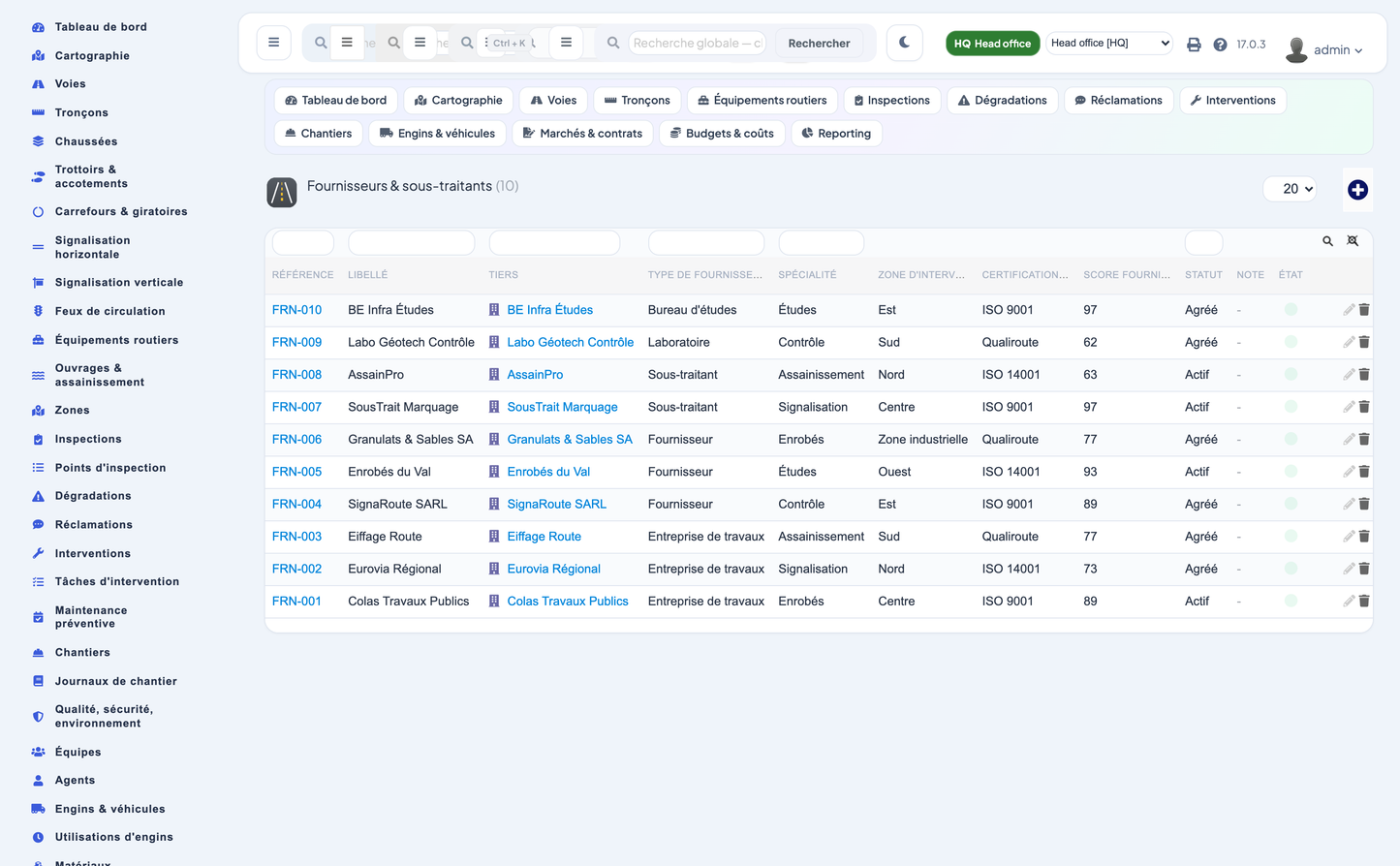Open the Reporting tab

[x=836, y=134]
